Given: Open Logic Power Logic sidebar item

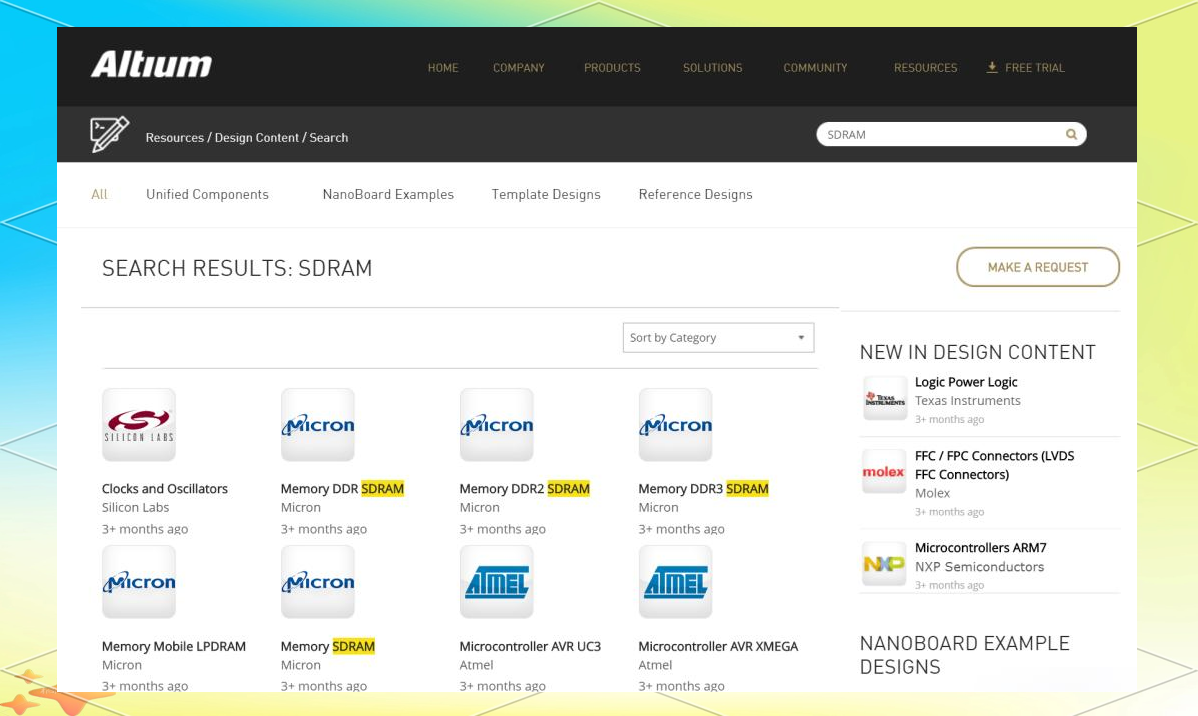Looking at the screenshot, I should point(966,382).
